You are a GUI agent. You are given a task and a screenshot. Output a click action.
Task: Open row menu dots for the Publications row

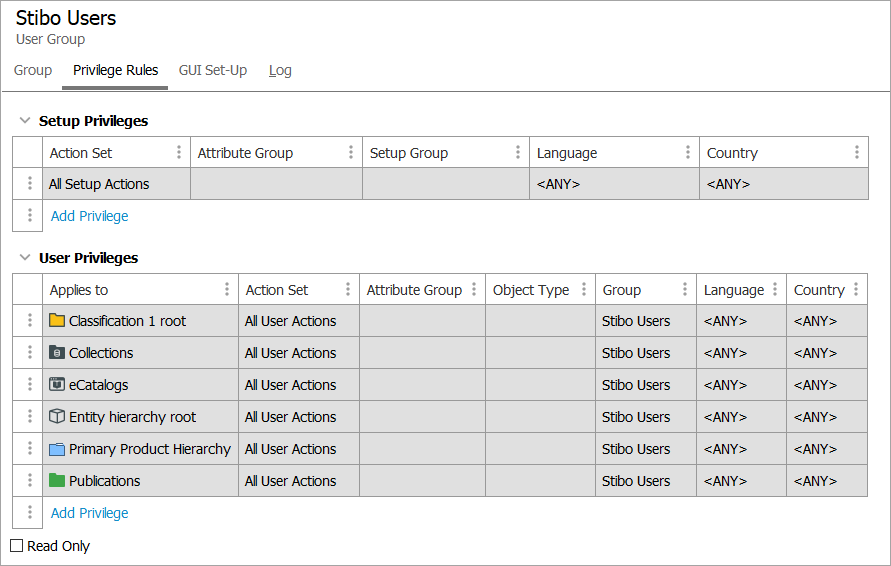(29, 481)
